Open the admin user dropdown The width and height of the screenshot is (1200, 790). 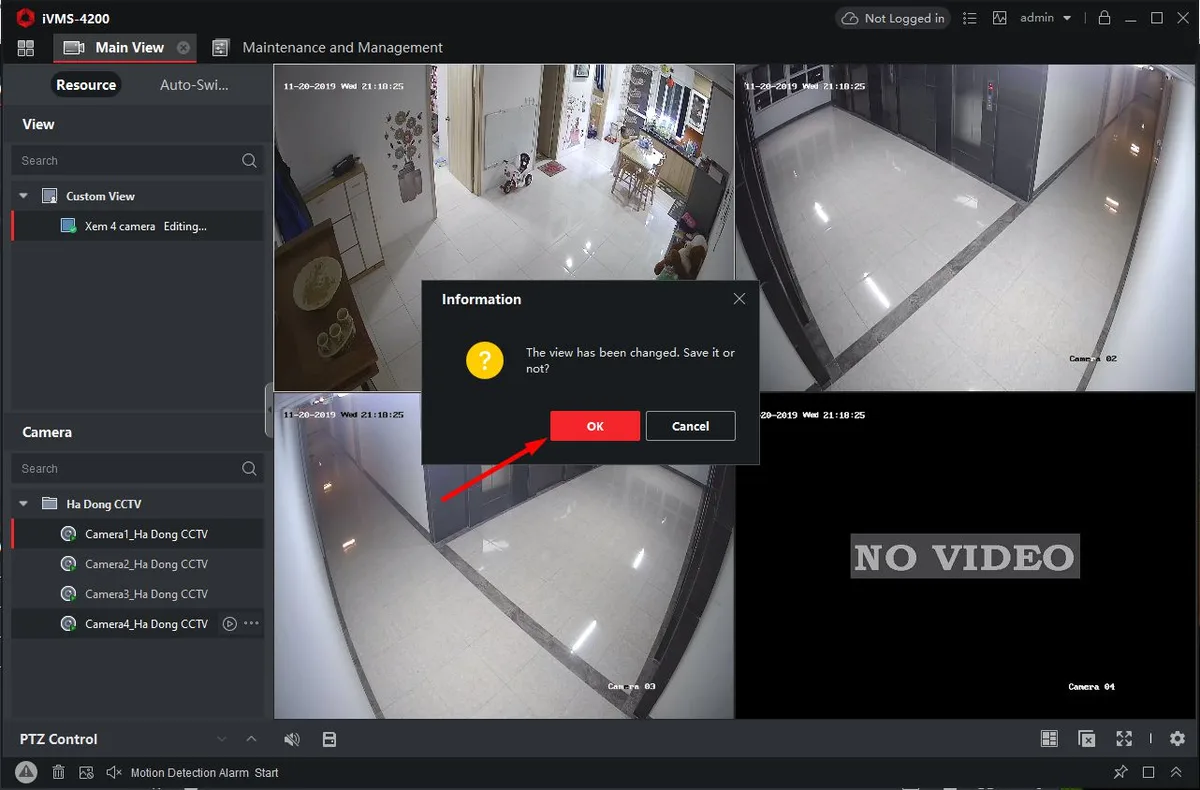coord(1045,18)
